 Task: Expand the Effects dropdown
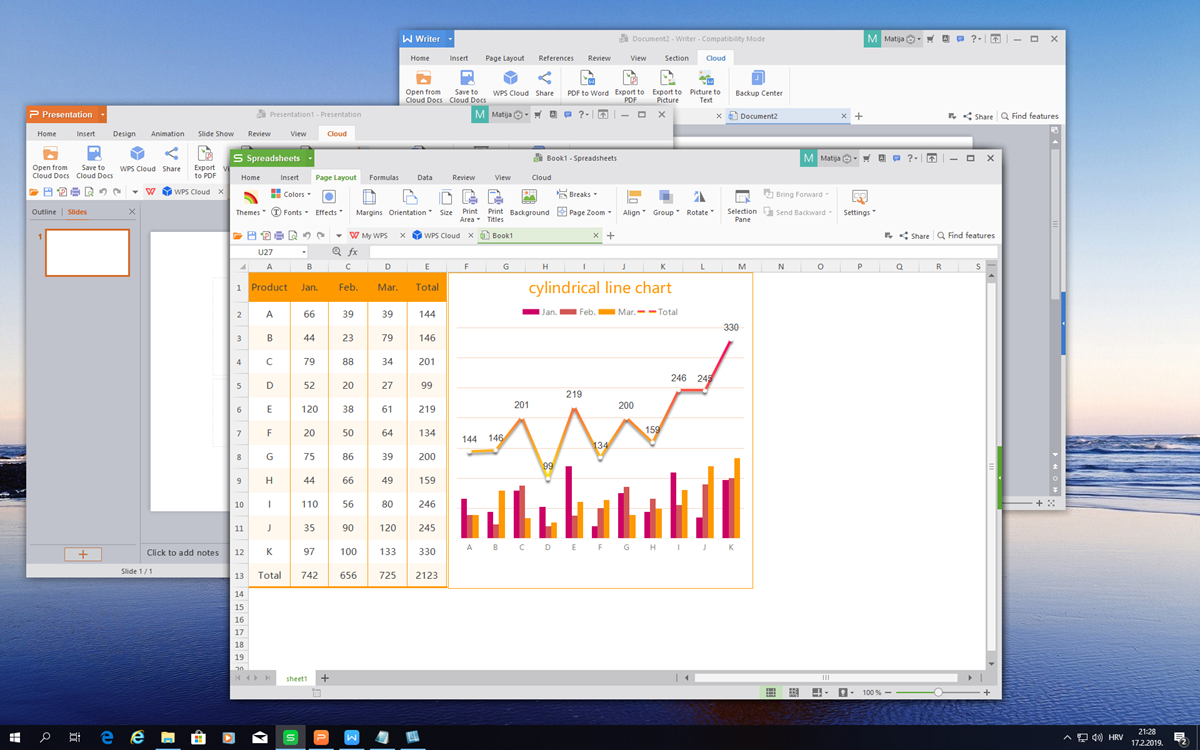(x=328, y=203)
